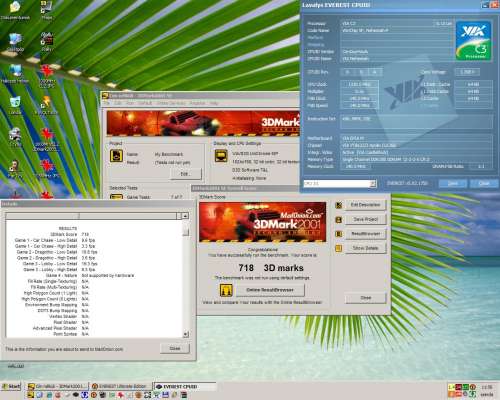Click the Show Details button
Viewport: 500px width, 400px height.
pyautogui.click(x=366, y=248)
